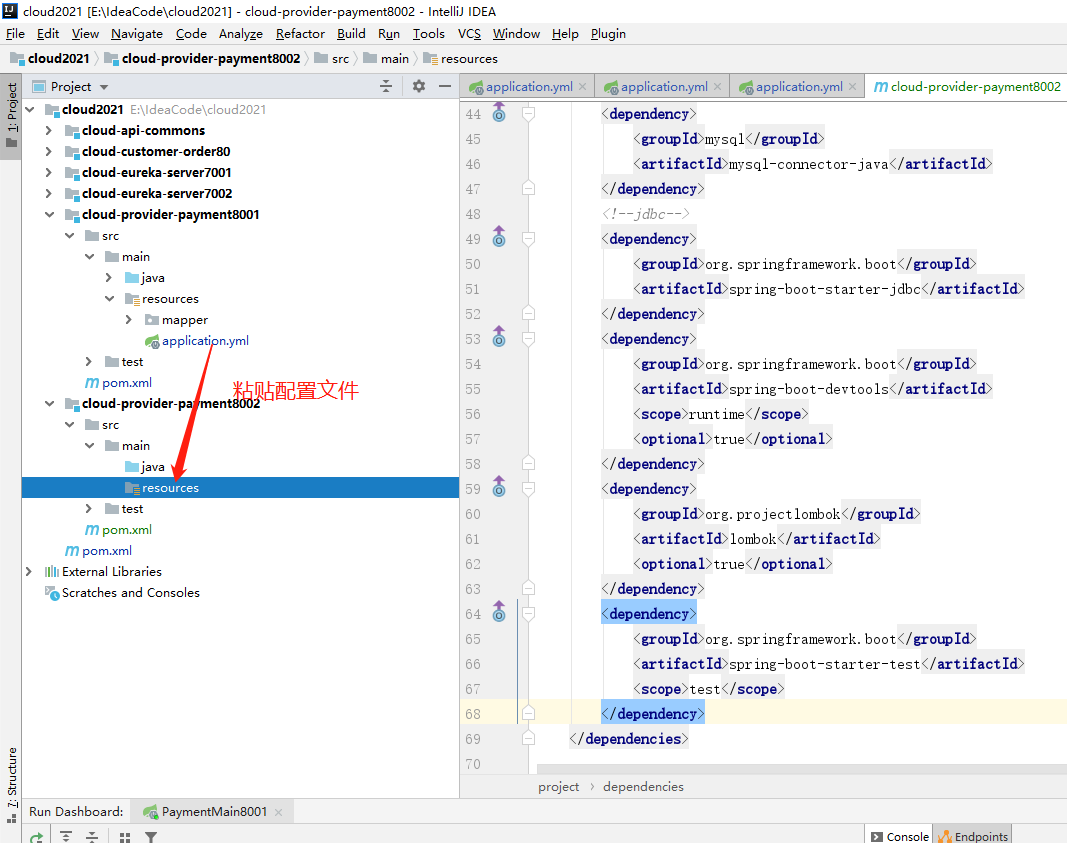Expand the cloud-eureka-server7002 module
Screen dimensions: 1067x843
click(x=48, y=193)
